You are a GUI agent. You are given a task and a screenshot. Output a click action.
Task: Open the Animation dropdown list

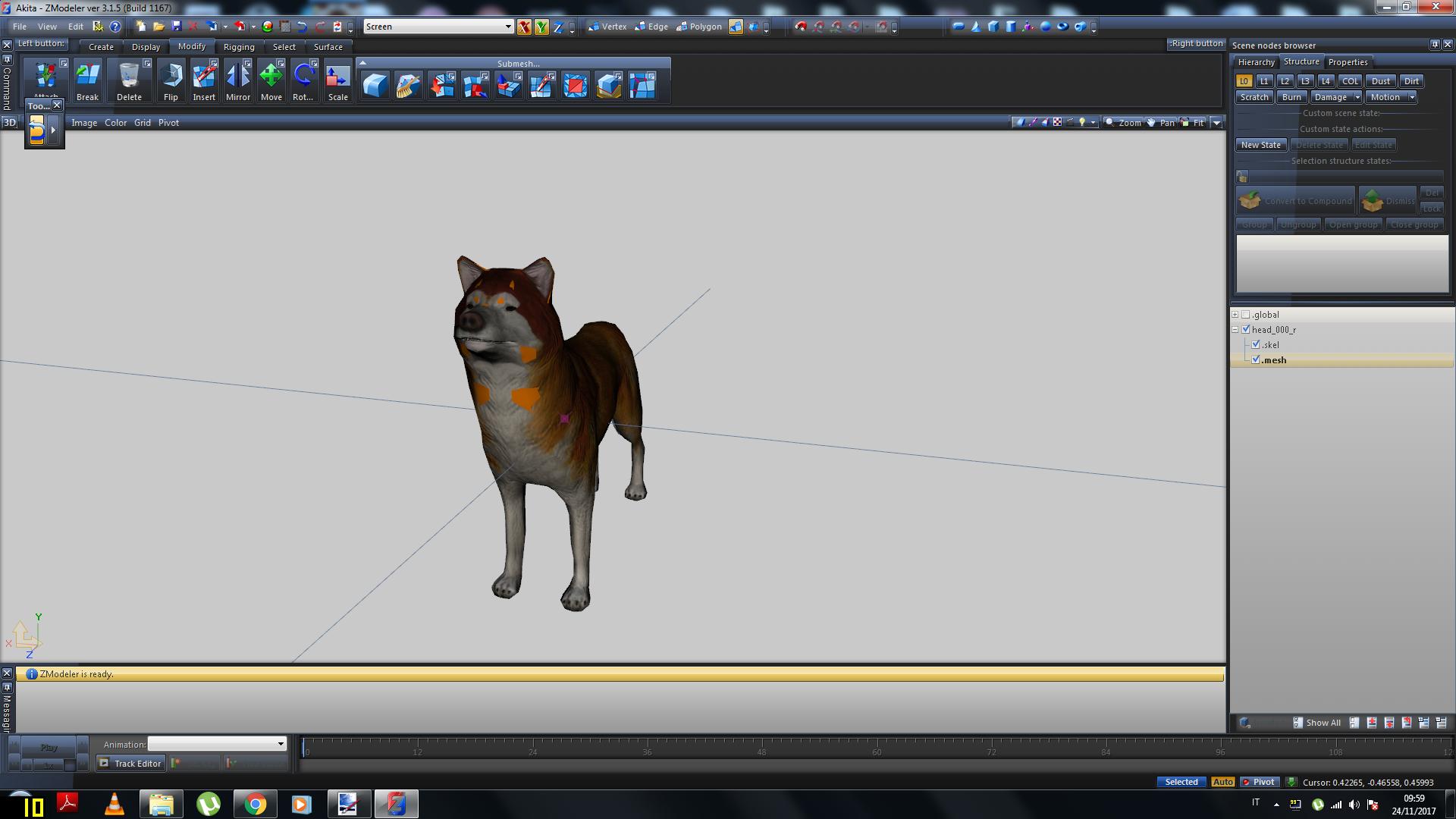click(281, 744)
